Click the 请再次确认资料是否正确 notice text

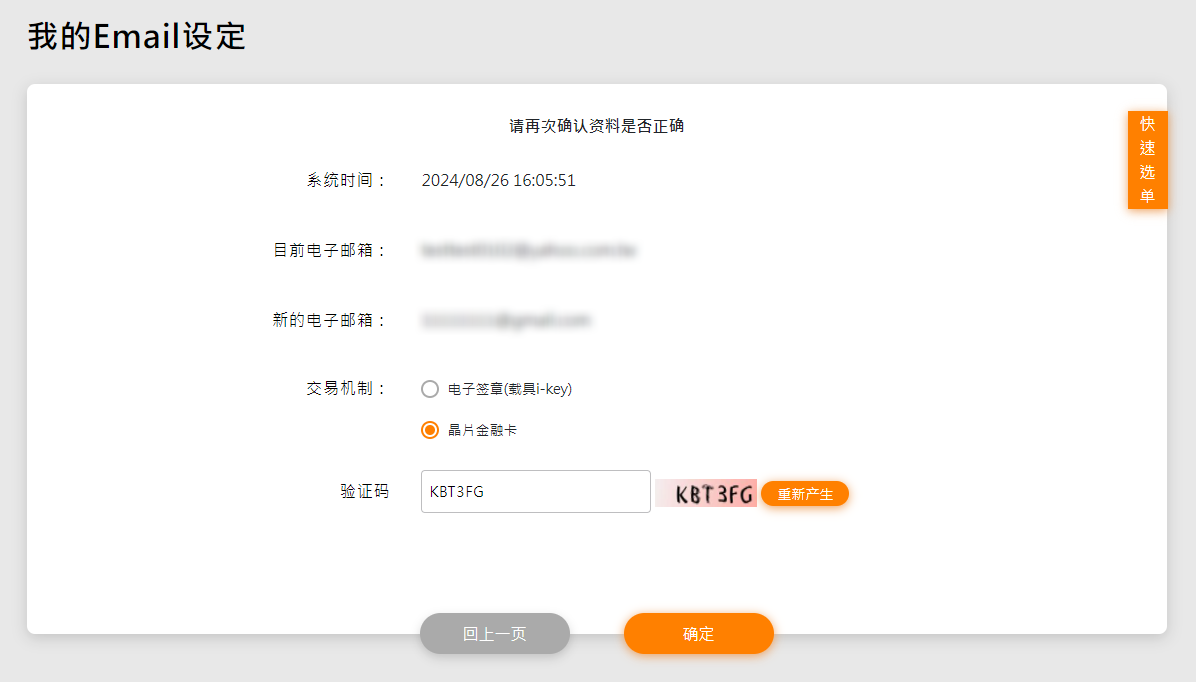(x=597, y=126)
